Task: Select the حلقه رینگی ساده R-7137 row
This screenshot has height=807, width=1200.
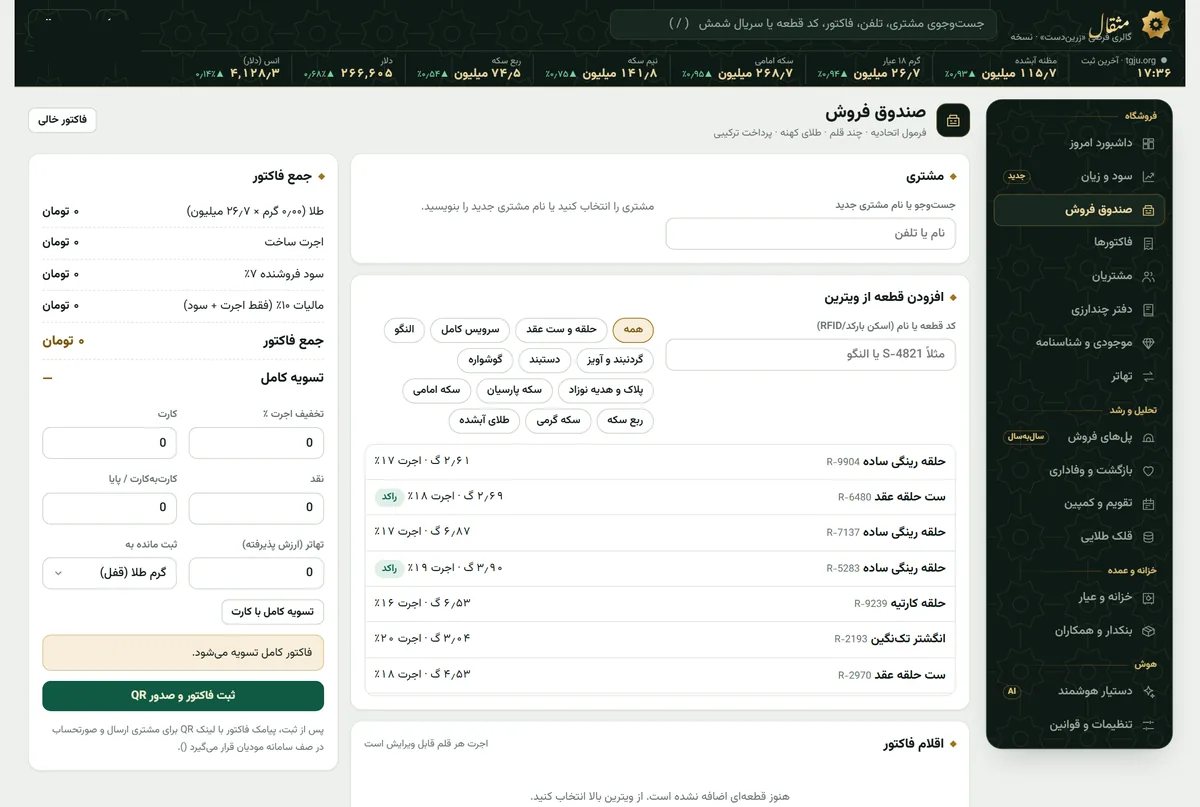Action: pyautogui.click(x=660, y=533)
